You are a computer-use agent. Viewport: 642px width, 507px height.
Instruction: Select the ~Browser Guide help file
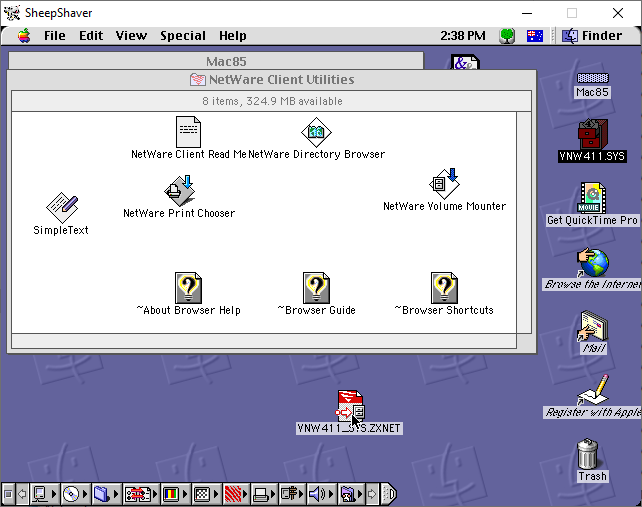pyautogui.click(x=316, y=288)
